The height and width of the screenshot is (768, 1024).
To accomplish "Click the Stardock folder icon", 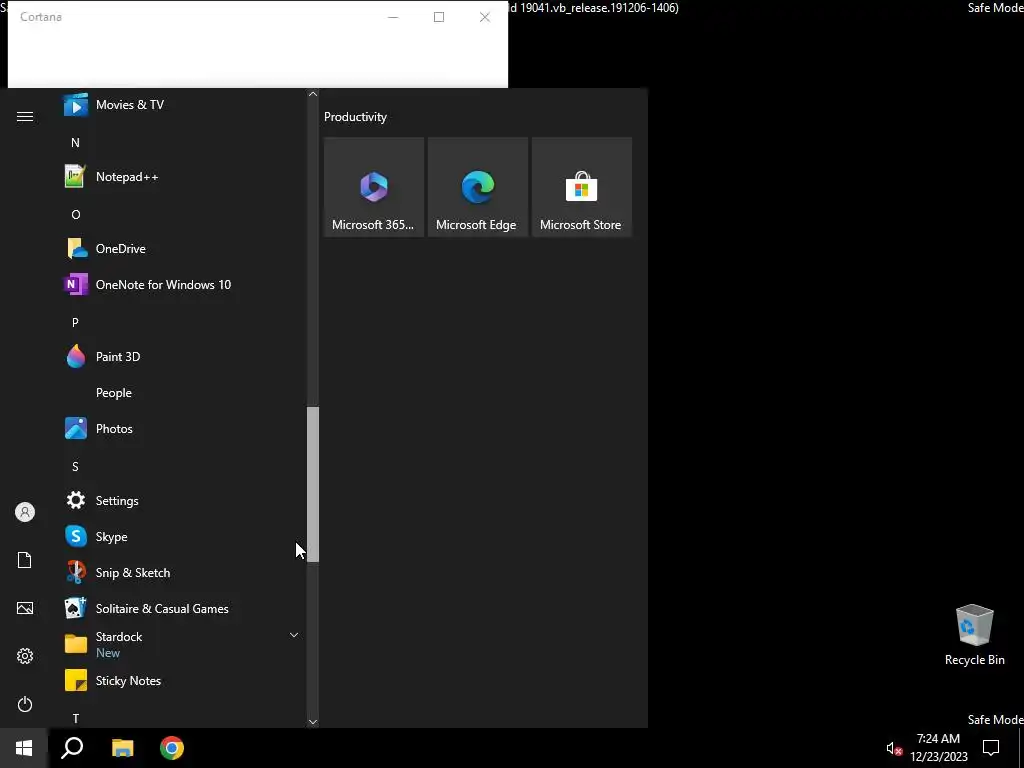I will pyautogui.click(x=76, y=644).
